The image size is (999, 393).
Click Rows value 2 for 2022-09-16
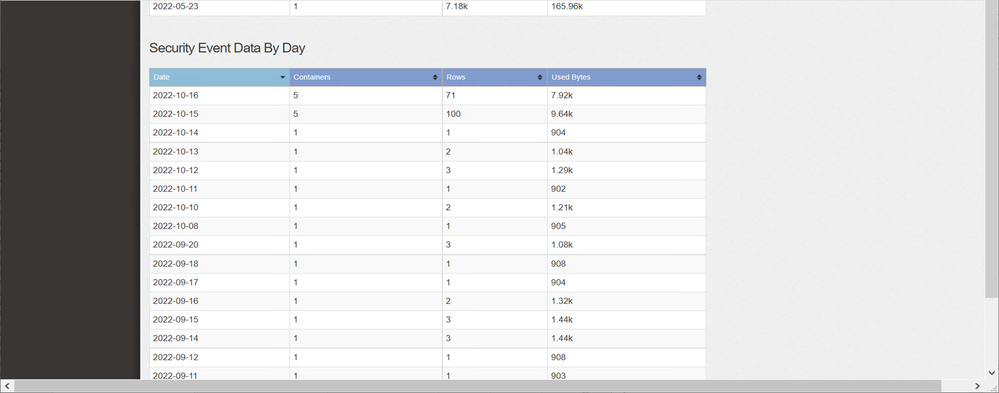449,301
